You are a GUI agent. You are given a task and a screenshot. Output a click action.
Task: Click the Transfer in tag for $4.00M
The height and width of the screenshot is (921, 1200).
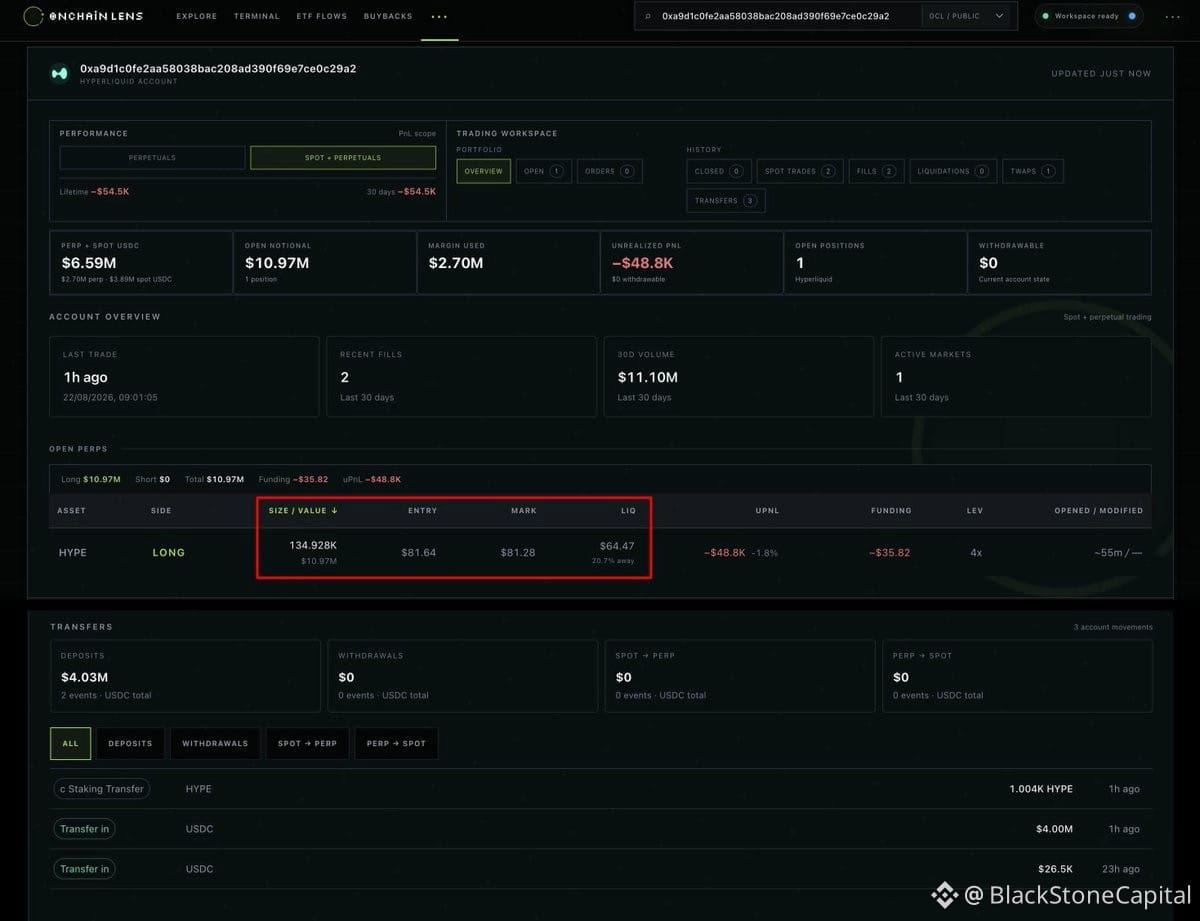(x=85, y=829)
